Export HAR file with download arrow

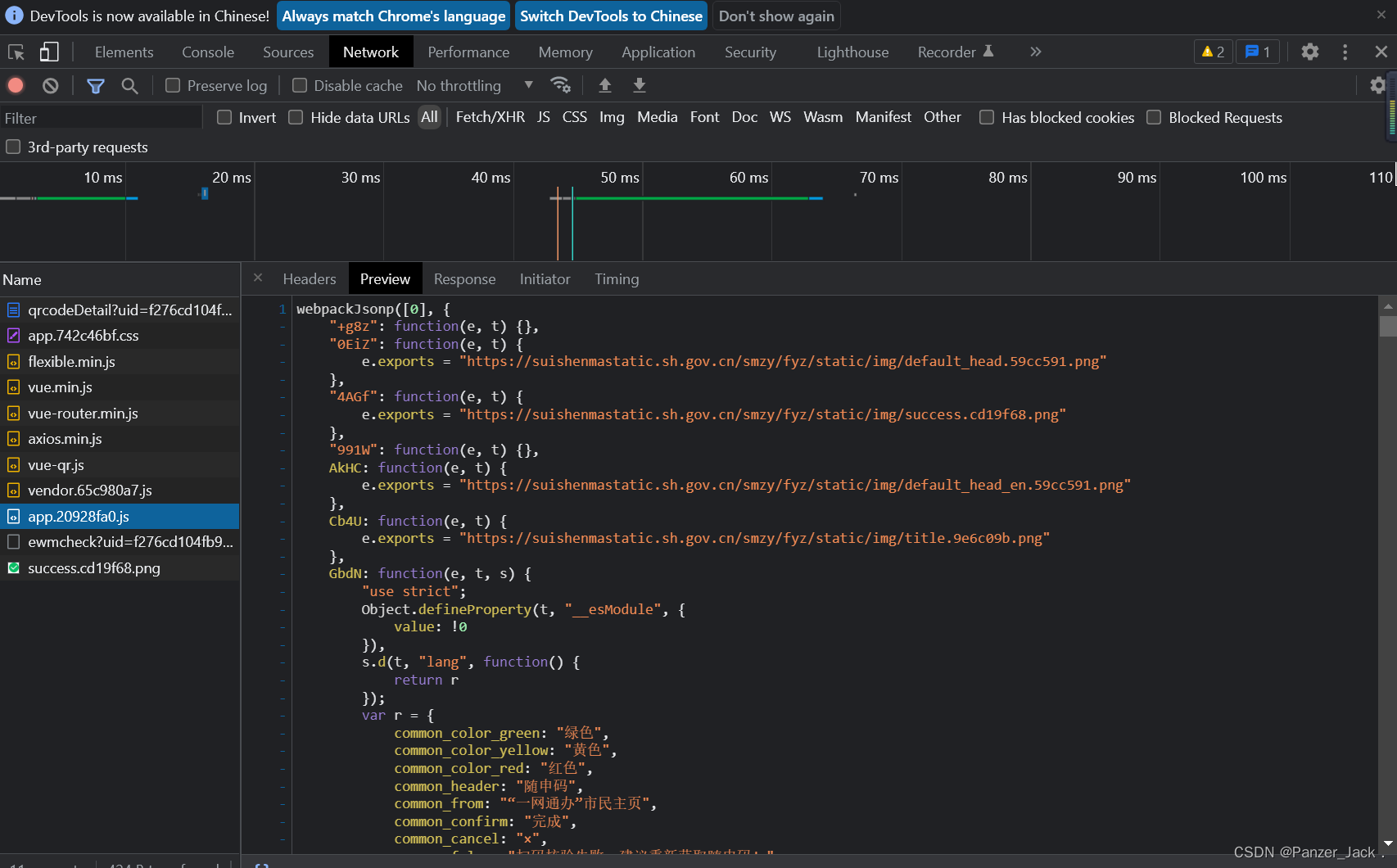pos(640,85)
